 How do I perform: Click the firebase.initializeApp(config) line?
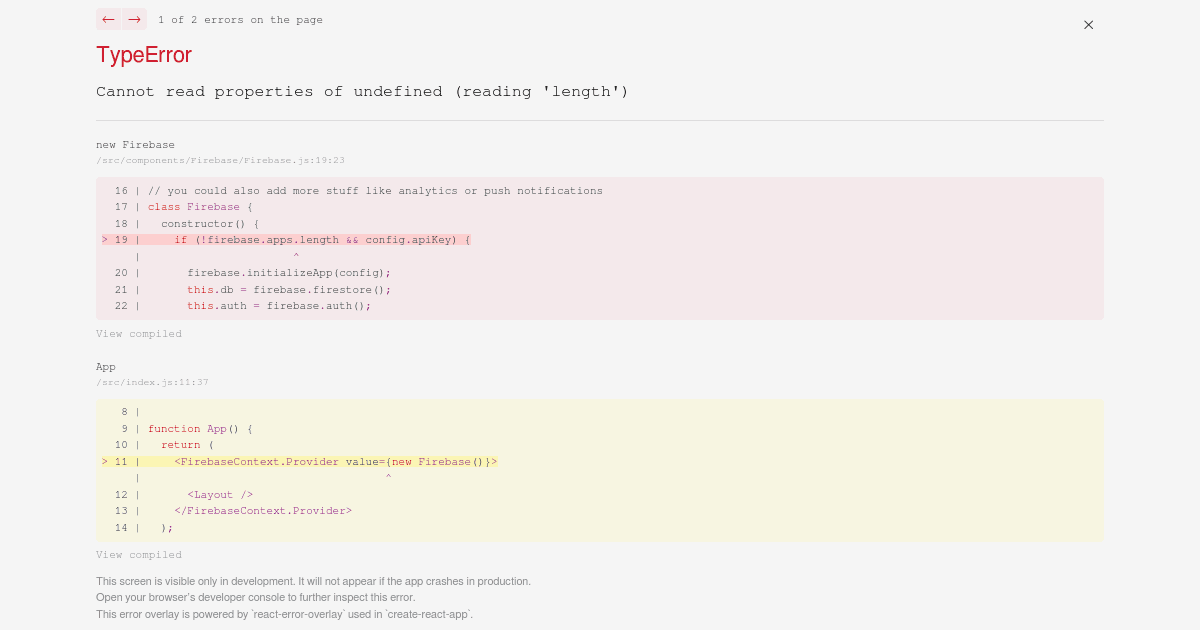pos(288,273)
